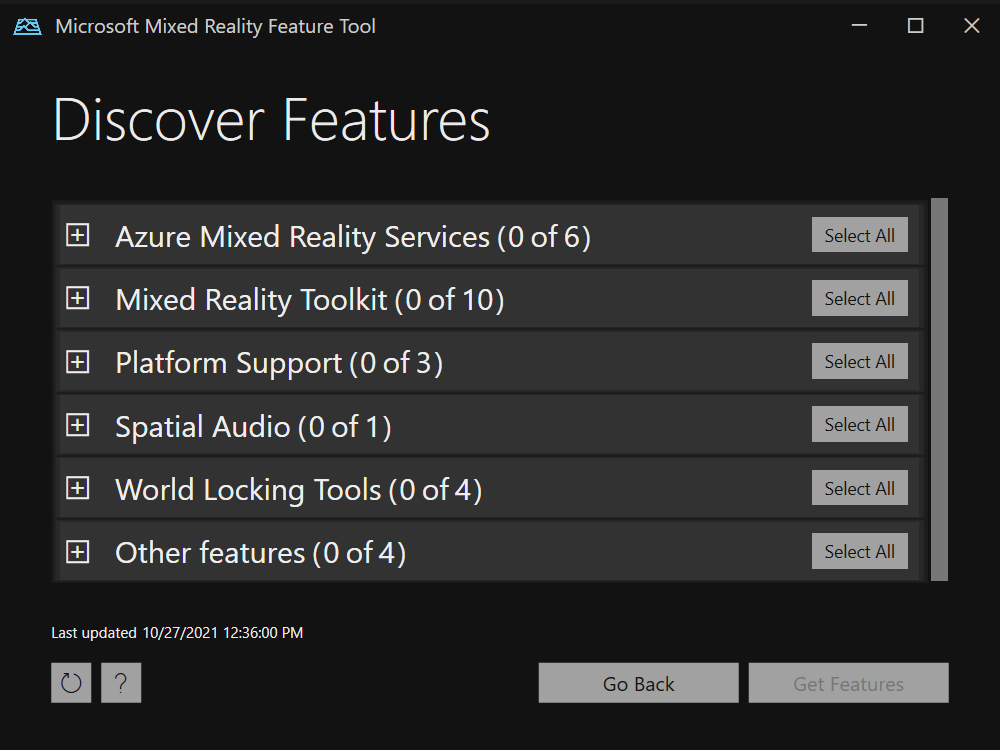Maximize the Feature Tool window

coord(915,27)
